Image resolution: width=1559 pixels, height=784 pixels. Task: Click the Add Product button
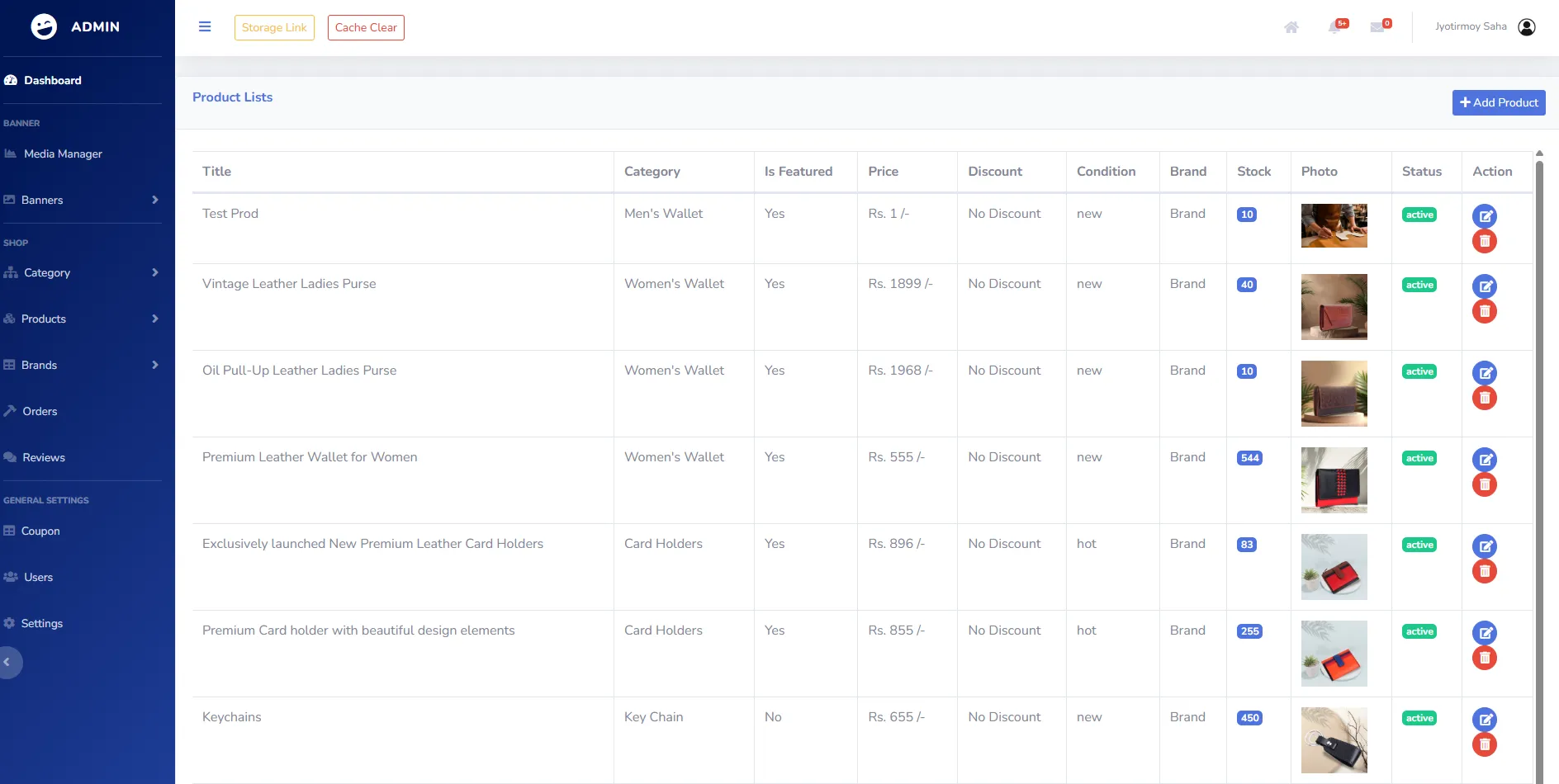click(1498, 102)
